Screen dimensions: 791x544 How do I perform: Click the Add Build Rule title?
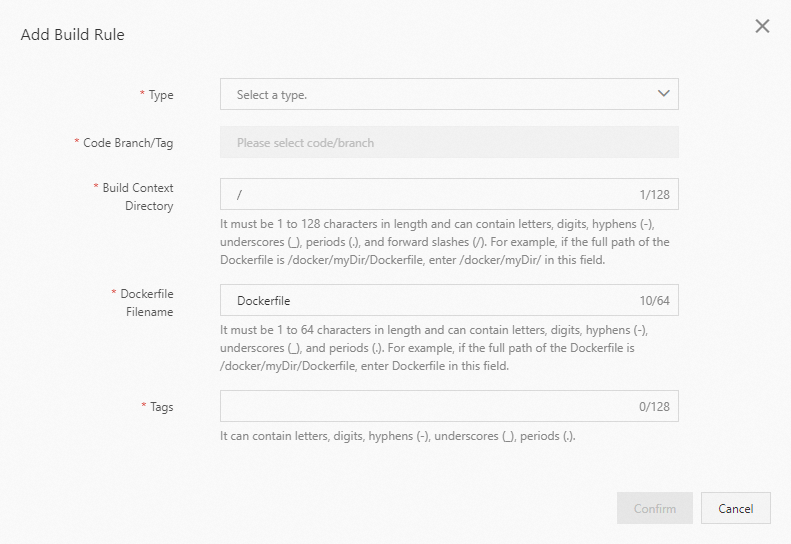[x=72, y=35]
